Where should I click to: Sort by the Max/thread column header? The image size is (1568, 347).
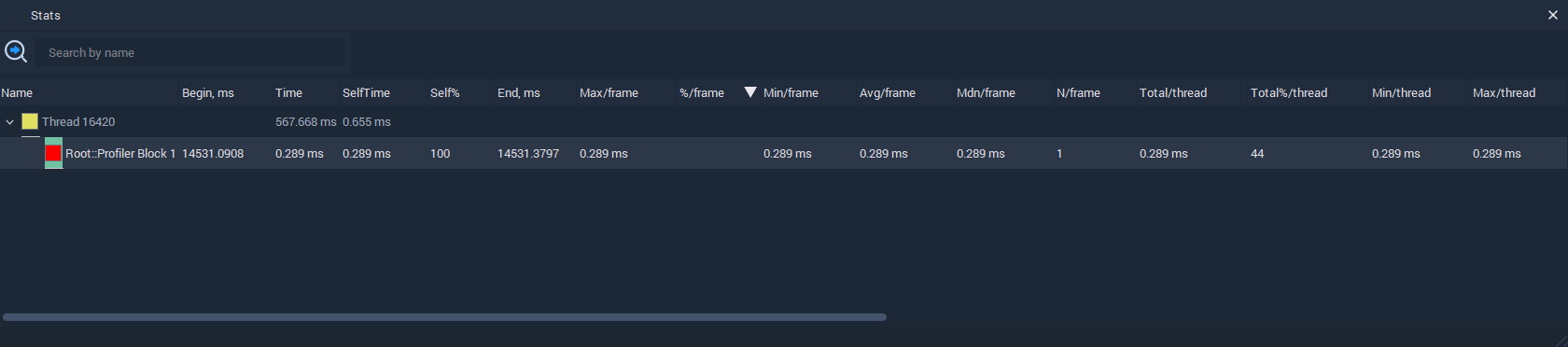(x=1518, y=92)
